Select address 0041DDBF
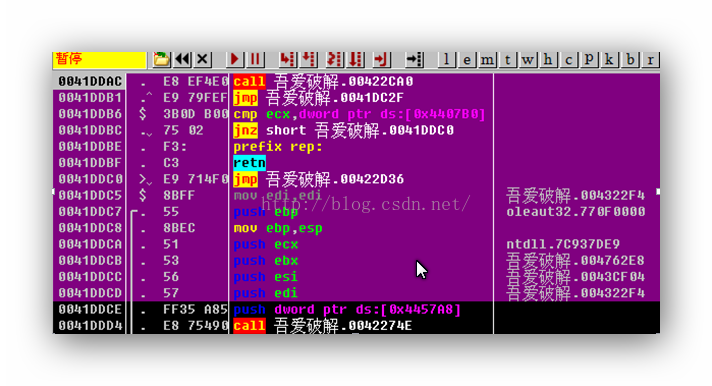Image resolution: width=712 pixels, height=386 pixels. (90, 163)
